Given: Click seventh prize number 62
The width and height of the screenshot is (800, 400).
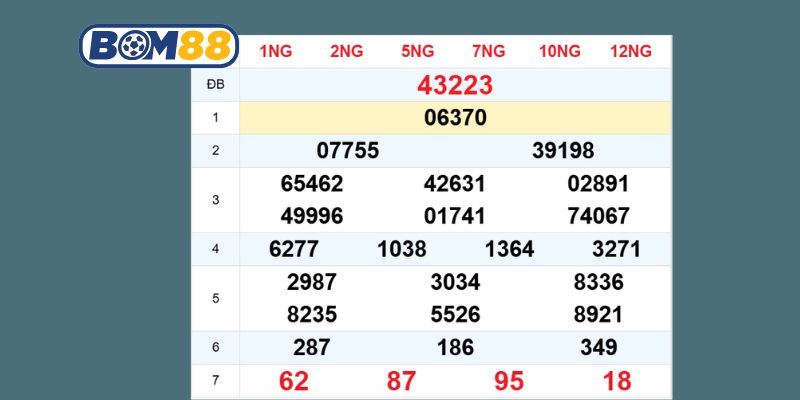Looking at the screenshot, I should click(x=294, y=382).
